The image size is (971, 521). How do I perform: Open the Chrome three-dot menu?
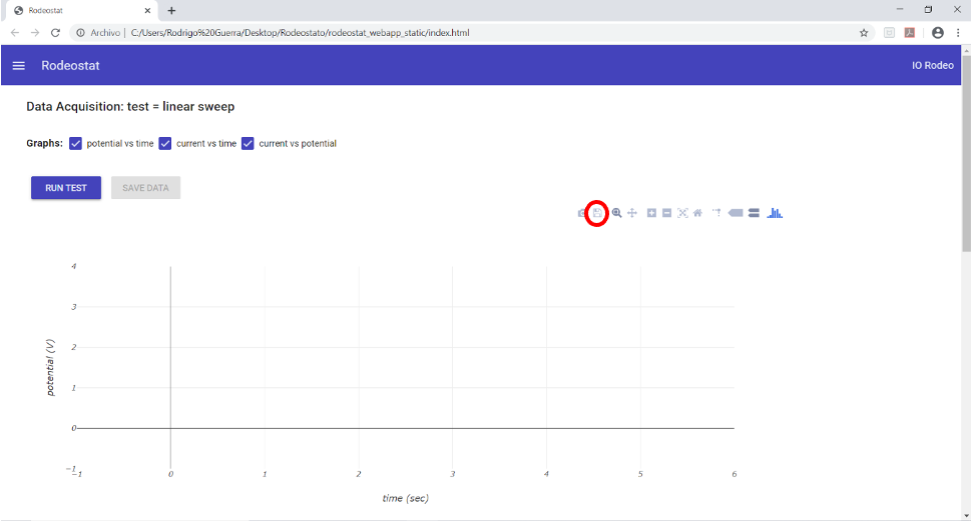957,32
